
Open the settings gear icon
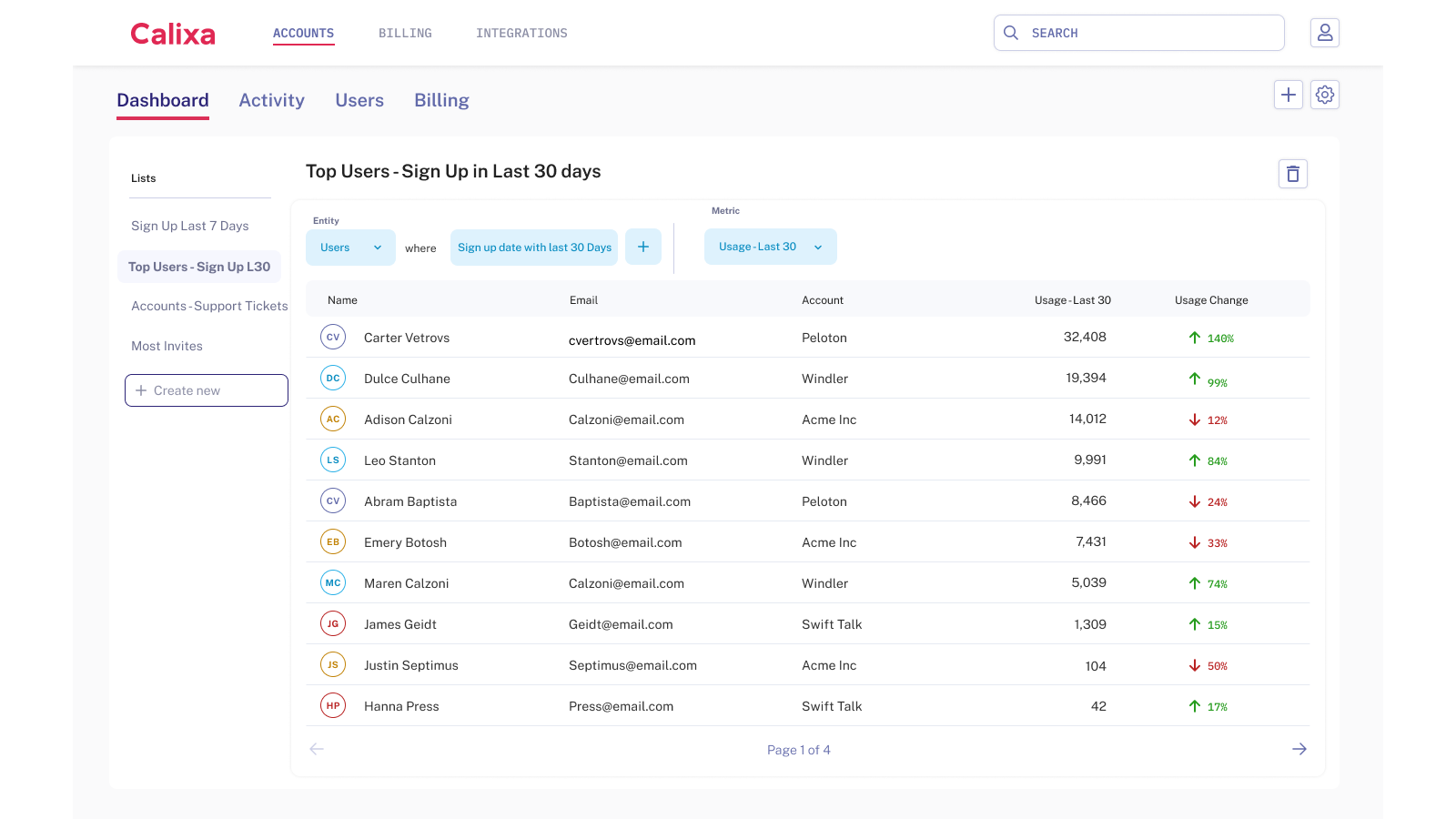(1325, 94)
